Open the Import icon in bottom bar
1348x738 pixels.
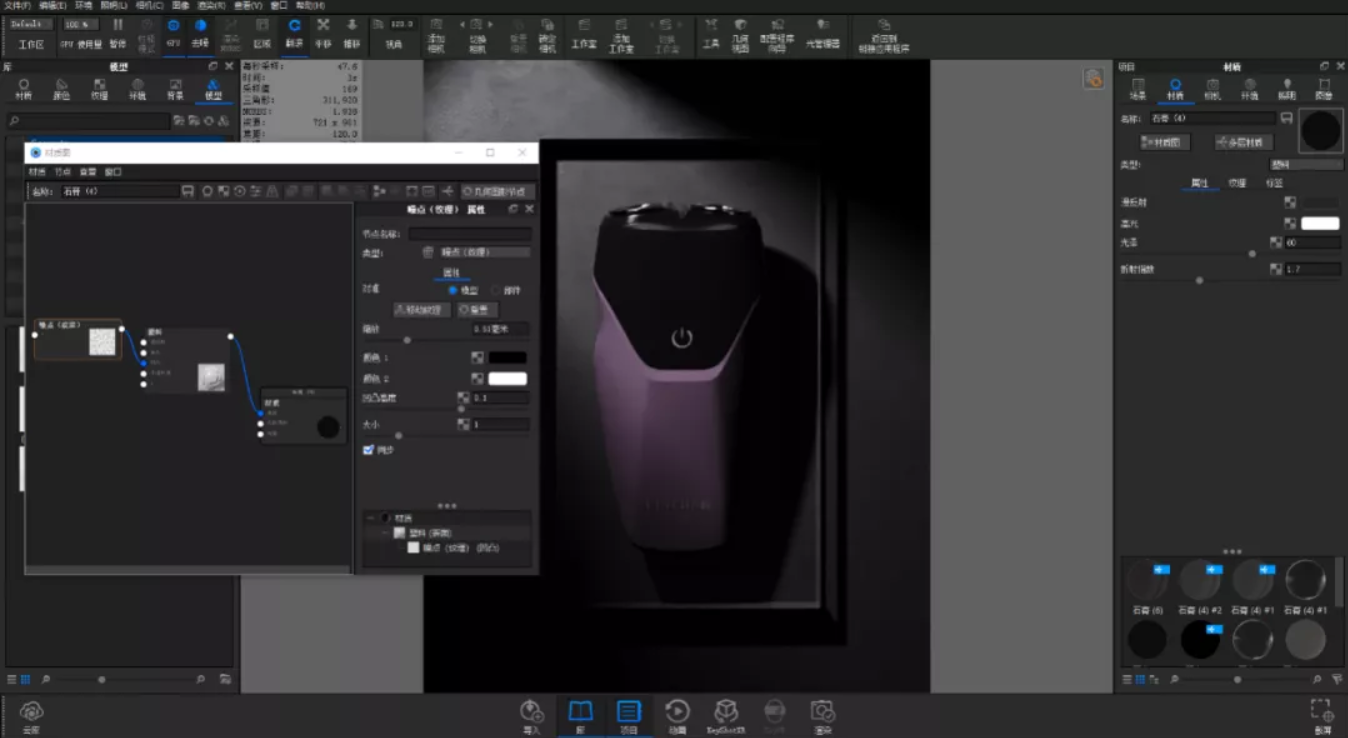coord(532,716)
